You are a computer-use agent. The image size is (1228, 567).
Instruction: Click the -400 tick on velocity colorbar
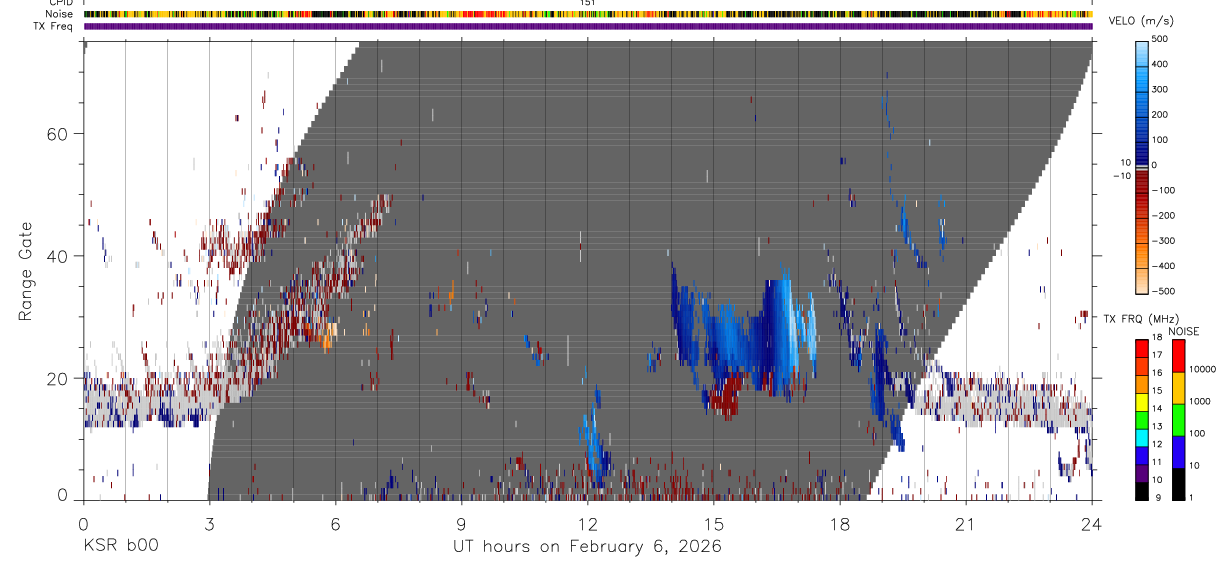point(1164,266)
